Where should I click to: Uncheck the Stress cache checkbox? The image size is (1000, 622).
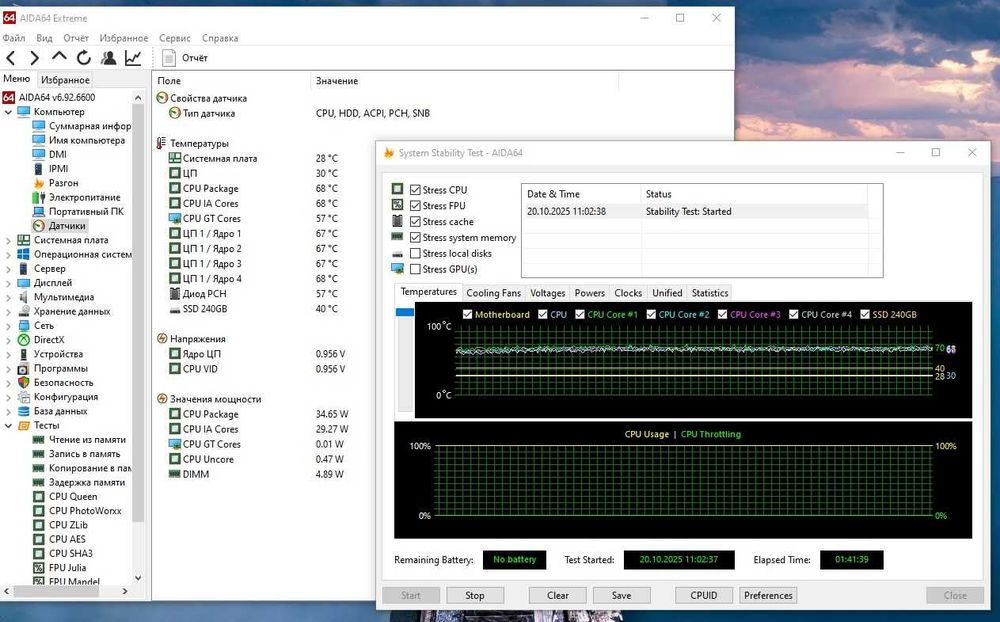click(415, 222)
